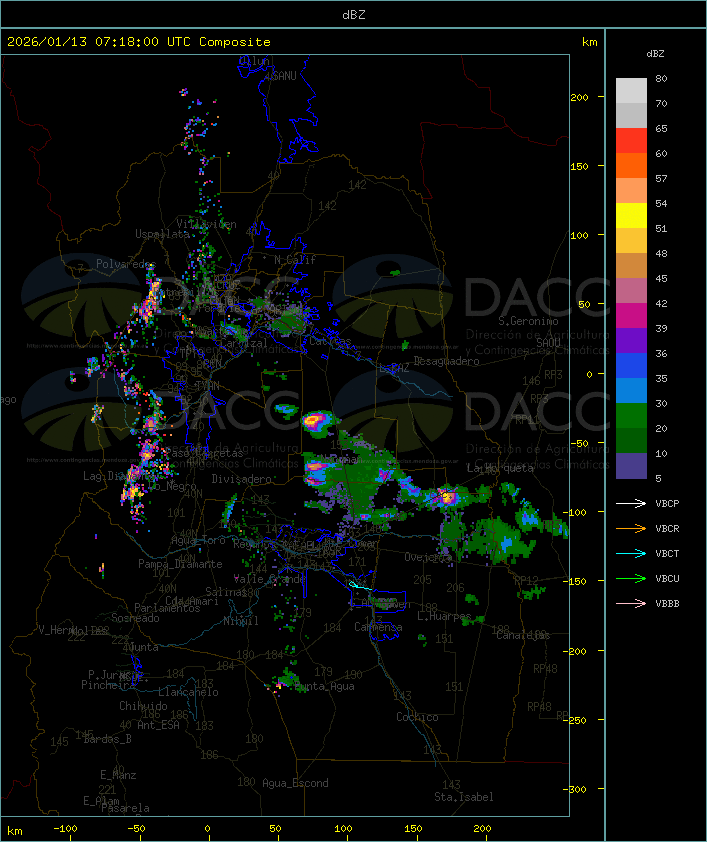Click the Chihuido map label
The width and height of the screenshot is (707, 842).
143,706
